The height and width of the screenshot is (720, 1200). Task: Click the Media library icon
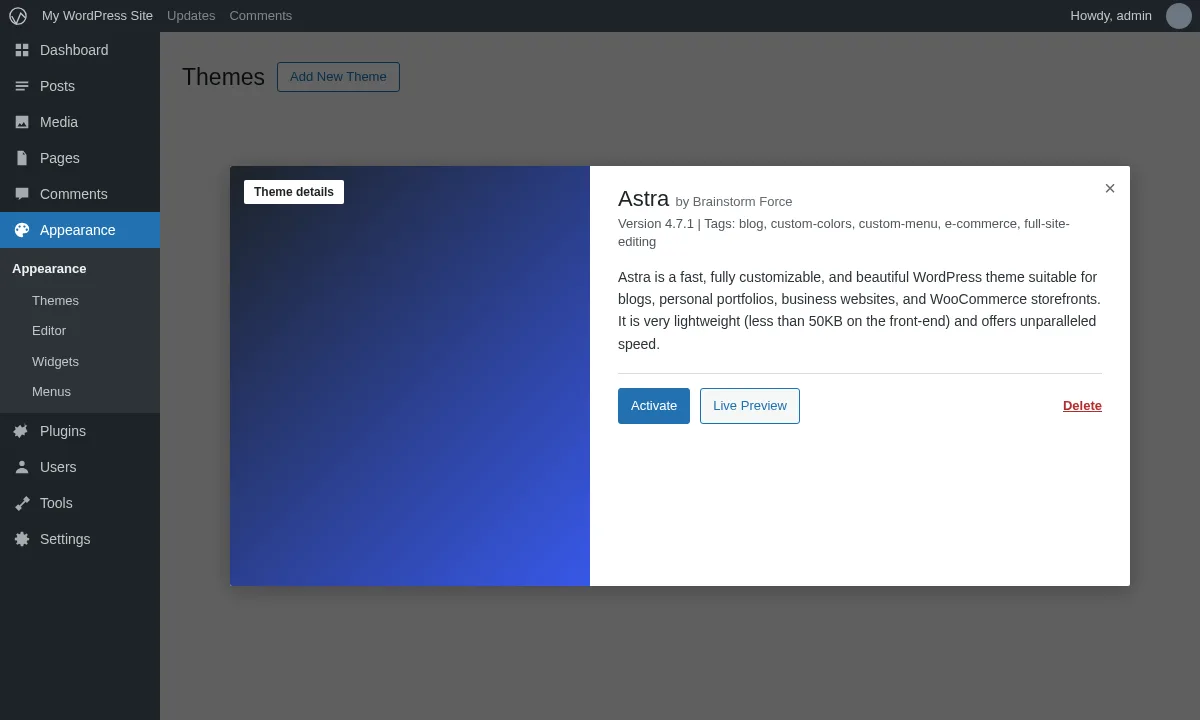pyautogui.click(x=22, y=122)
